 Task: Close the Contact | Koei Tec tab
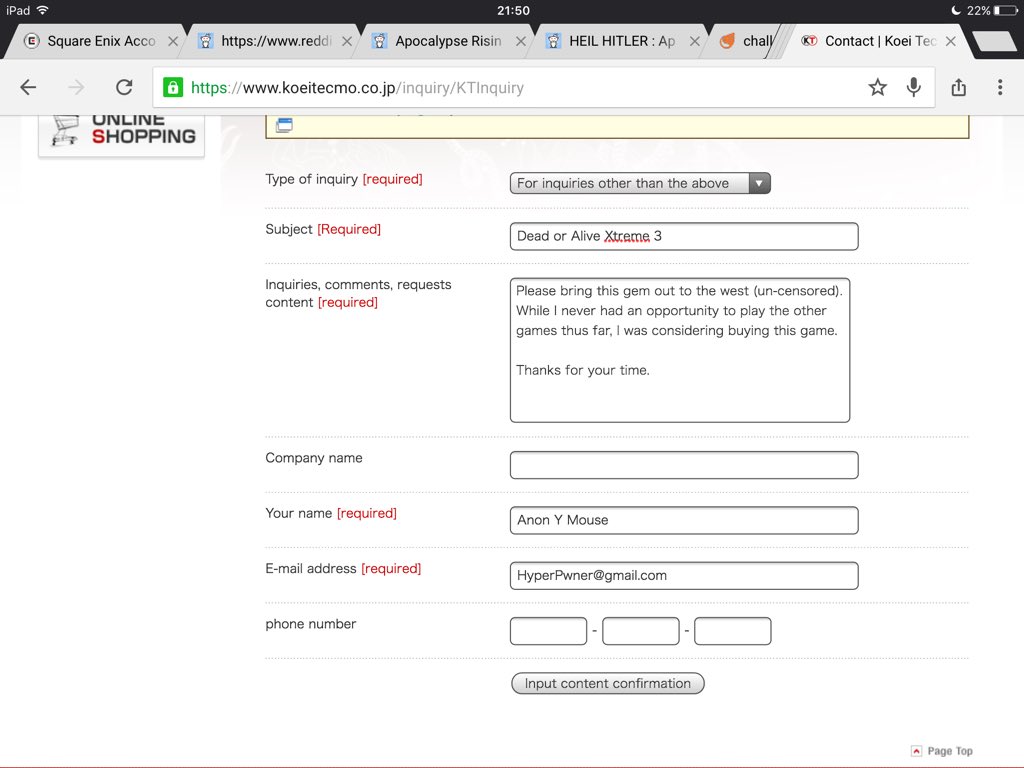tap(951, 41)
